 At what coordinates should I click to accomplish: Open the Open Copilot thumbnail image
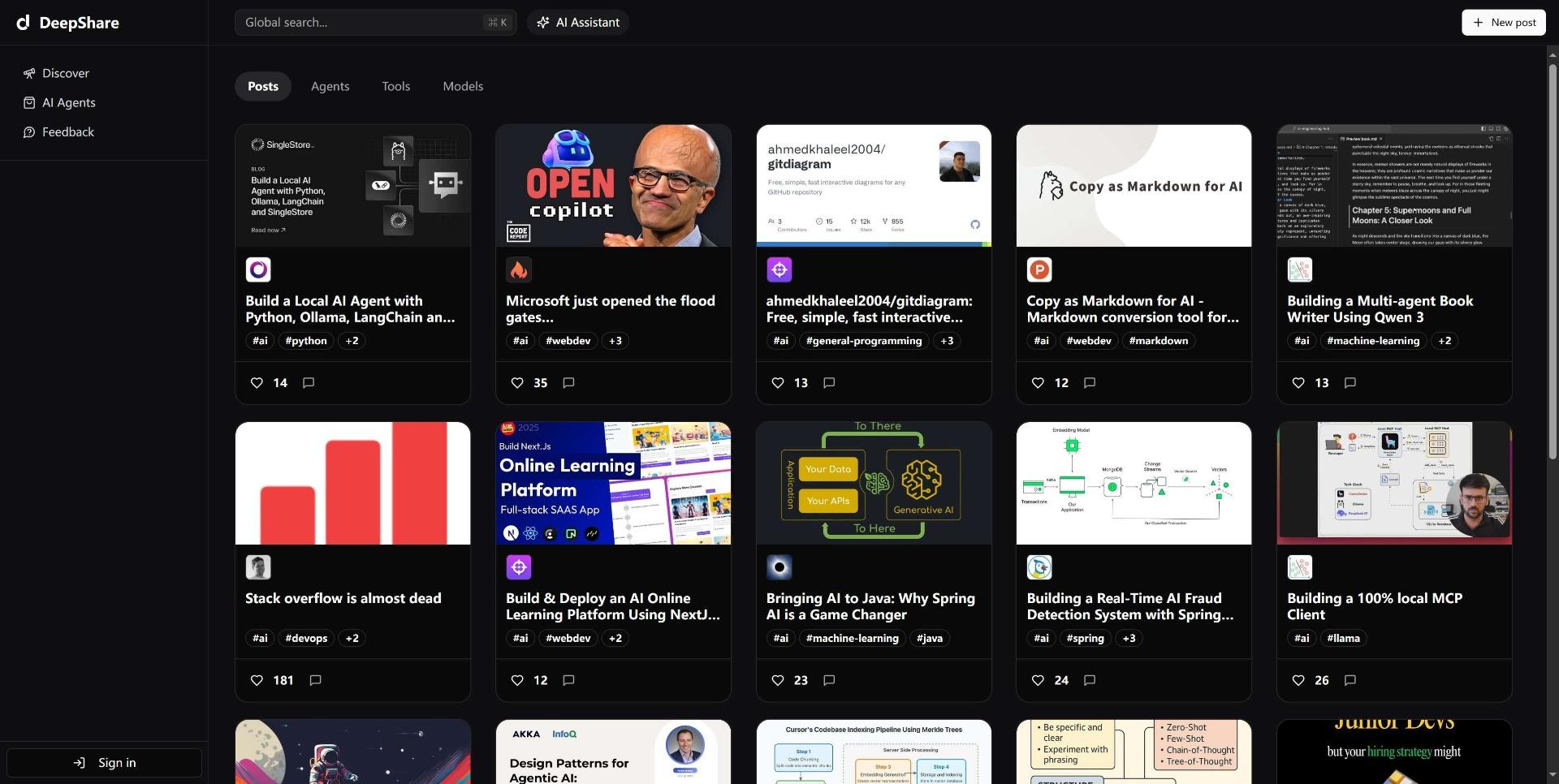tap(613, 186)
